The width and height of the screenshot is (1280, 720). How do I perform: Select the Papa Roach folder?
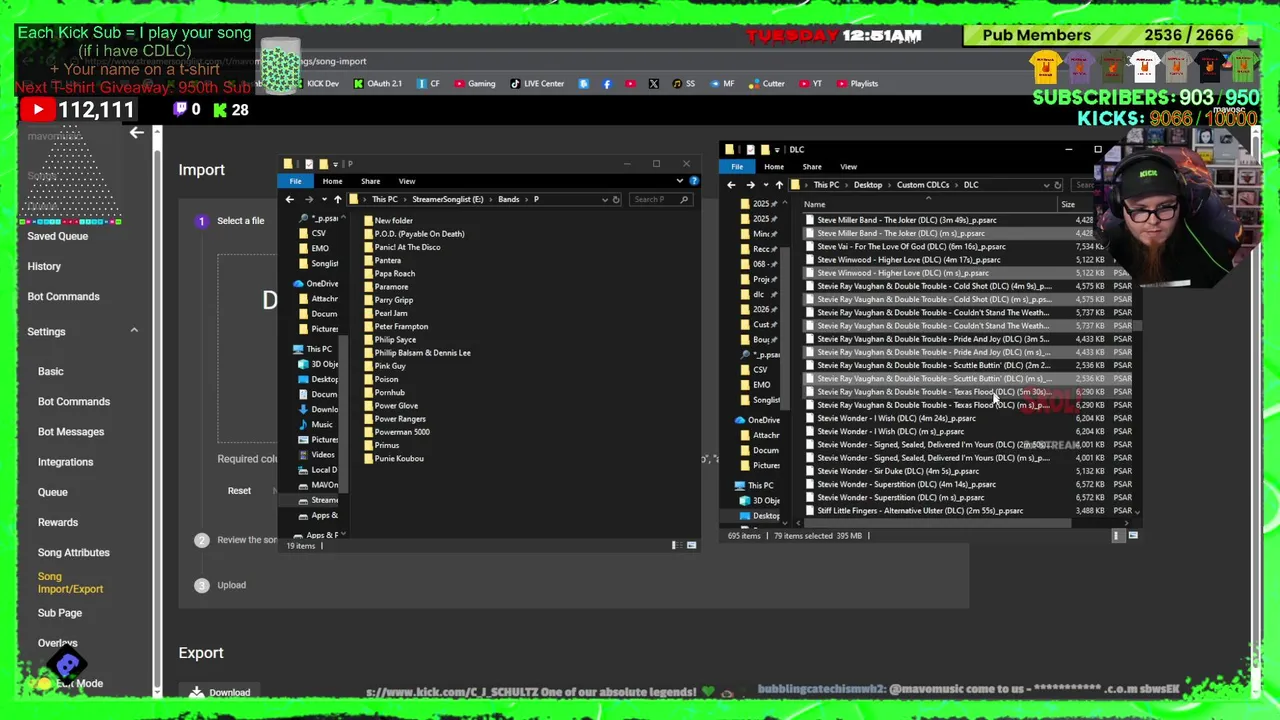point(388,273)
